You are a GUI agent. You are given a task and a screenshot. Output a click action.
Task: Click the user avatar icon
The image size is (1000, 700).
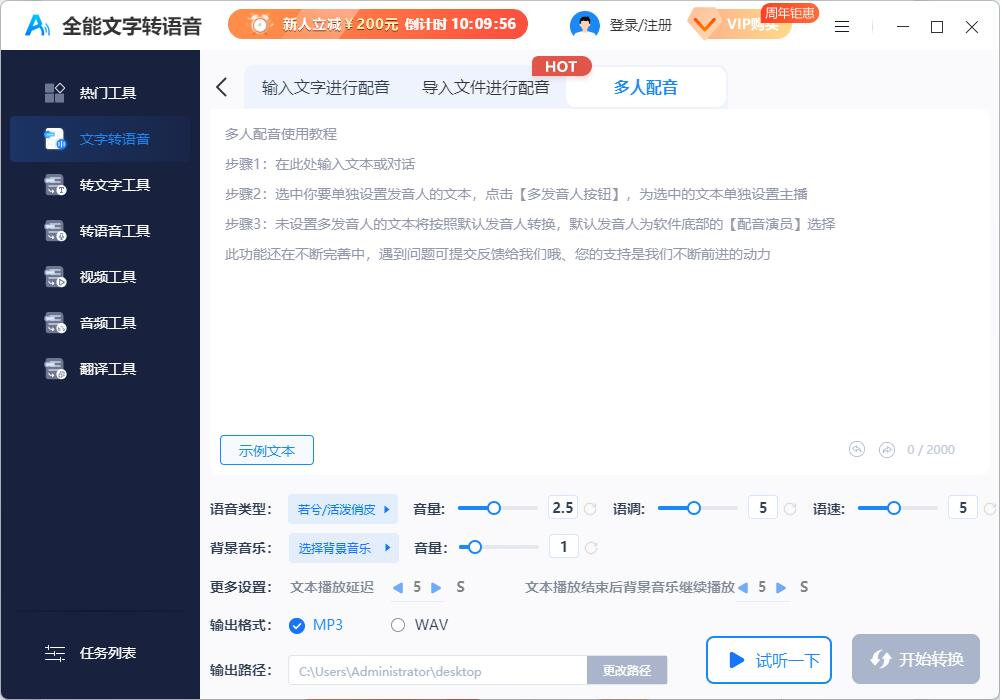[x=584, y=25]
